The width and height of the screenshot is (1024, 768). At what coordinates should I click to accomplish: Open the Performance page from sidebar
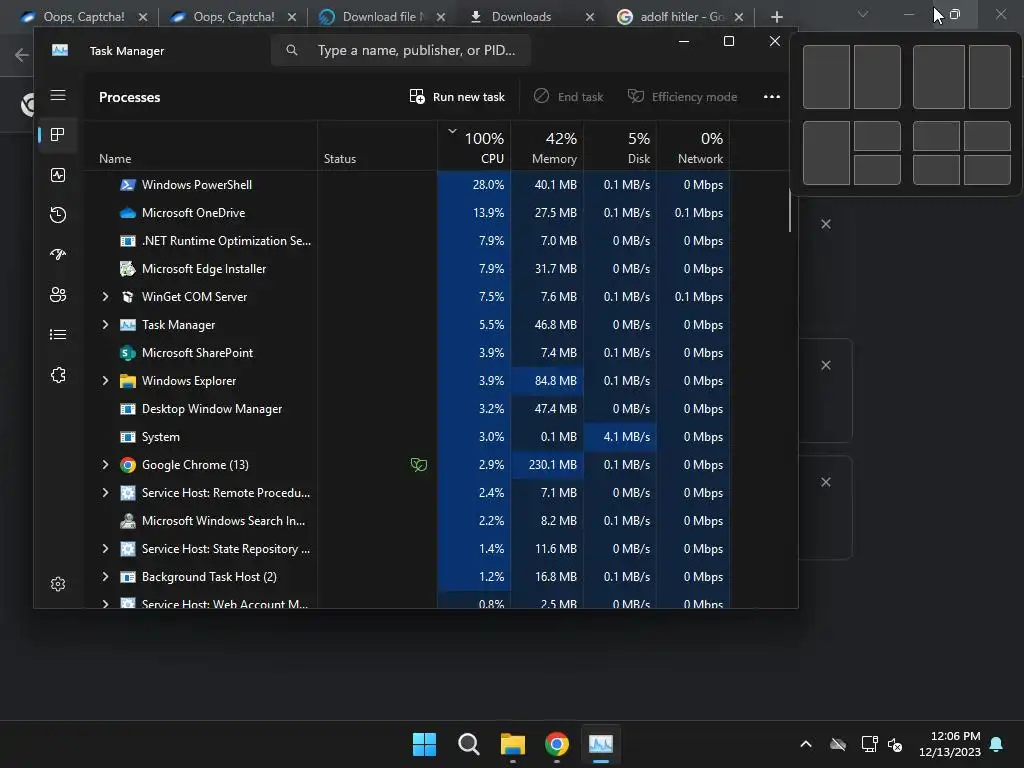click(x=57, y=175)
